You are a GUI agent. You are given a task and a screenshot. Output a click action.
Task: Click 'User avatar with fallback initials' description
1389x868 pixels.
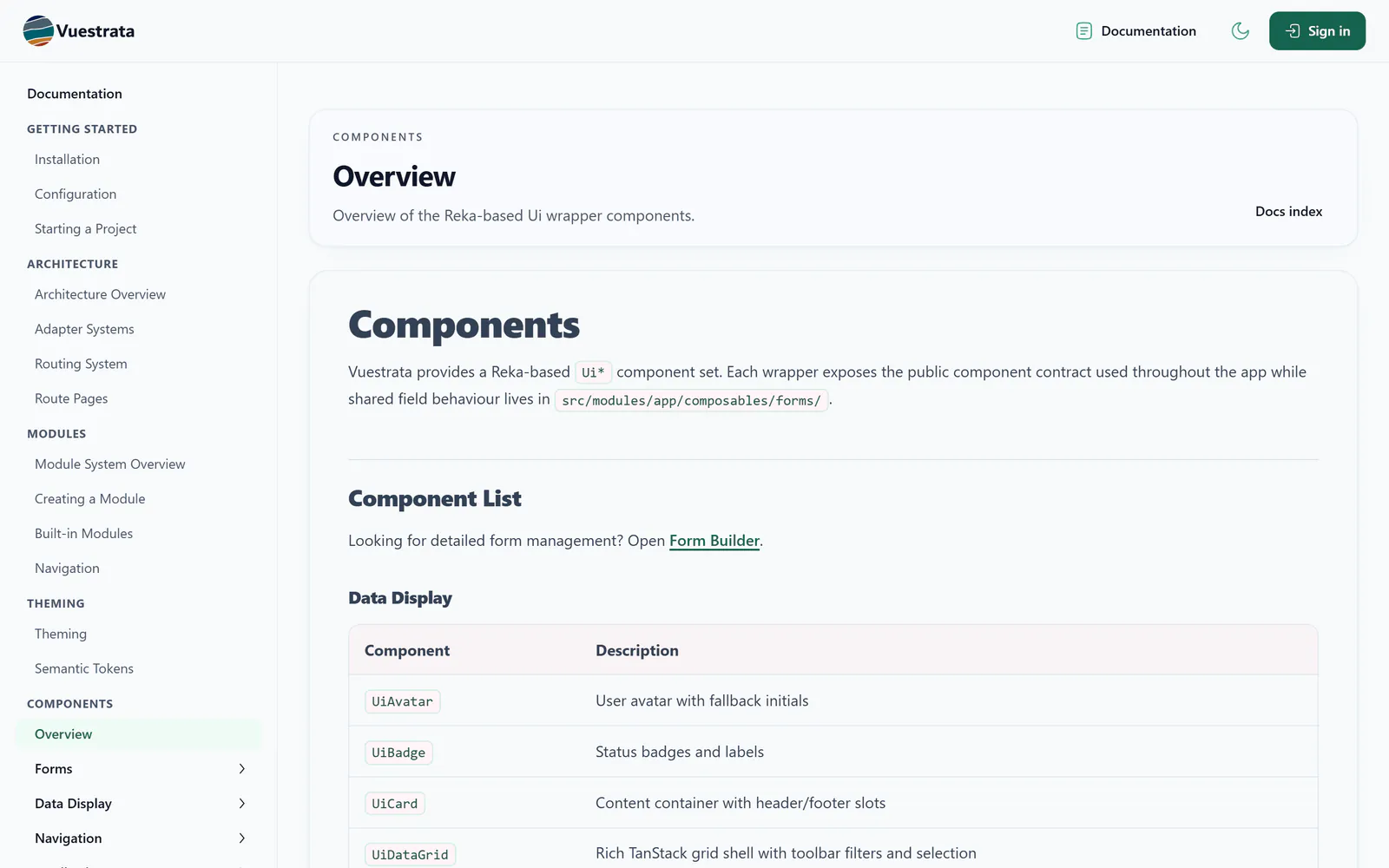tap(702, 700)
